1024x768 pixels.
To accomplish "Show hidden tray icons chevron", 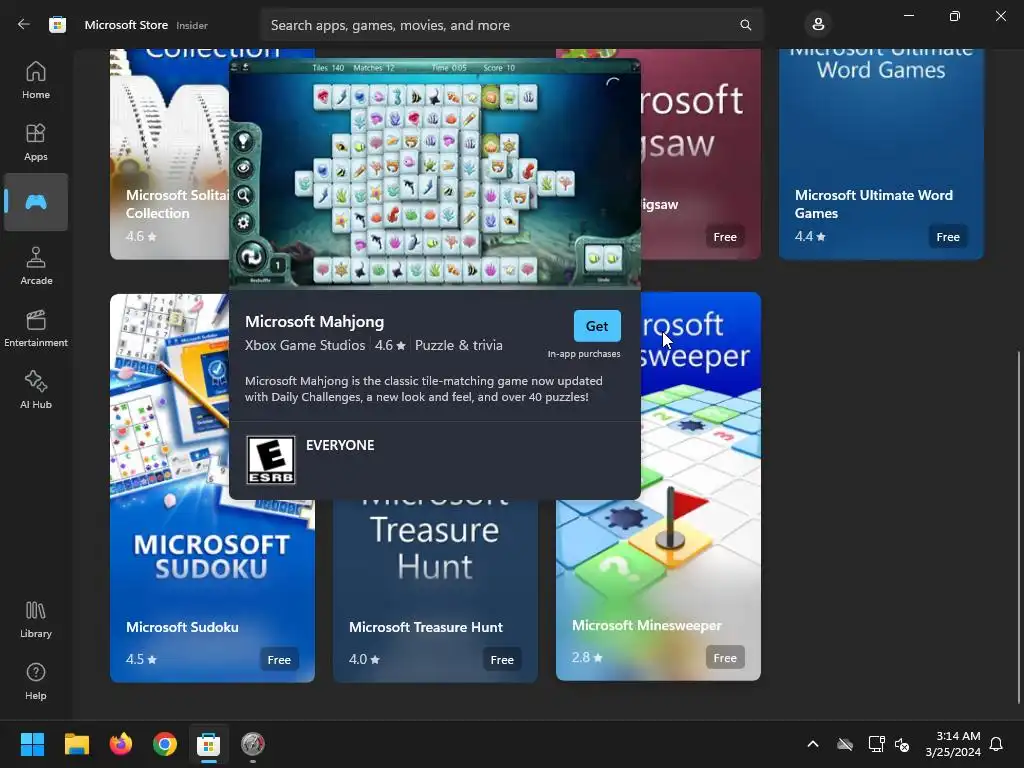I will pyautogui.click(x=813, y=744).
